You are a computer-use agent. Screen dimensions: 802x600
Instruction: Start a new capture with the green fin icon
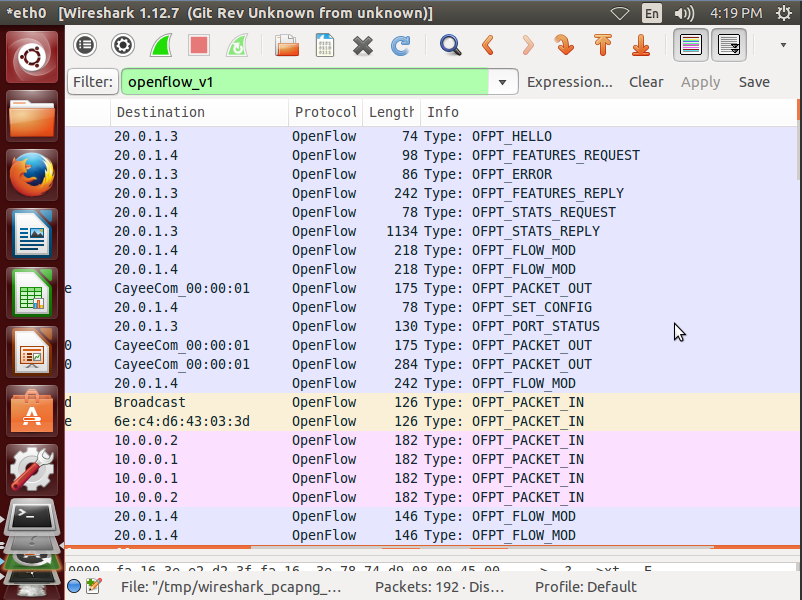tap(161, 46)
